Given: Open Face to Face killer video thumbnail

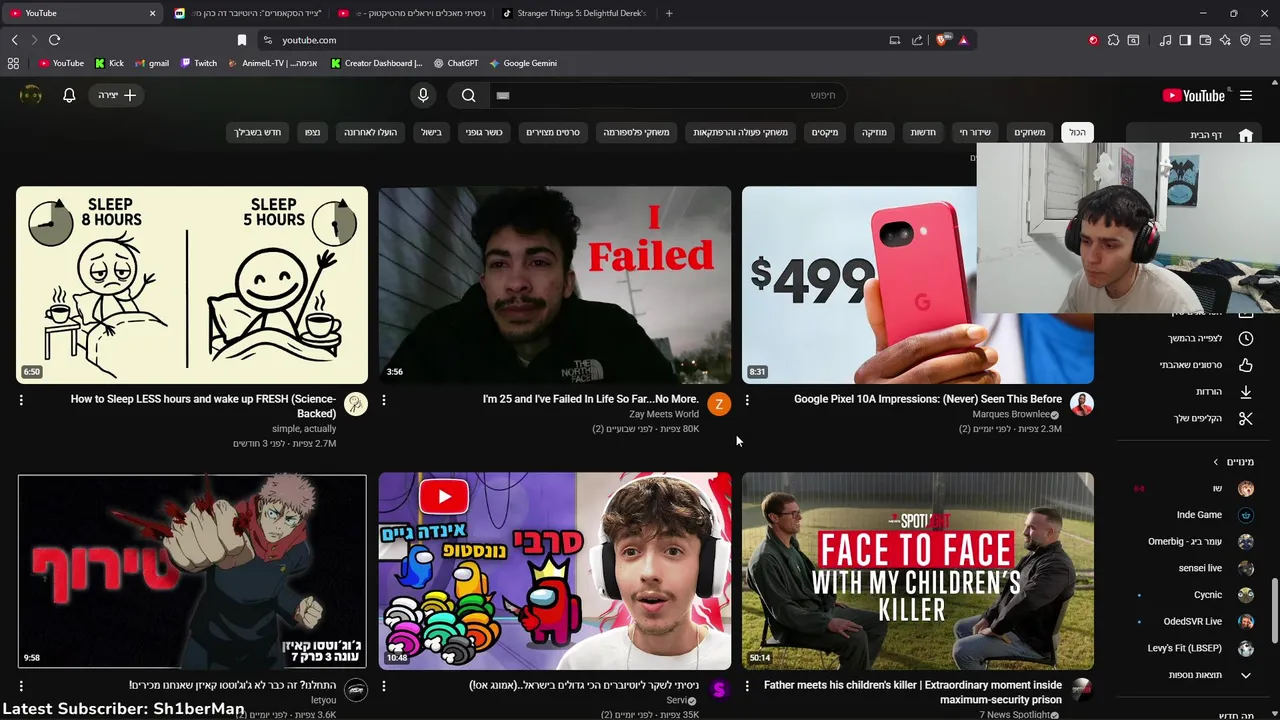Looking at the screenshot, I should coord(918,571).
